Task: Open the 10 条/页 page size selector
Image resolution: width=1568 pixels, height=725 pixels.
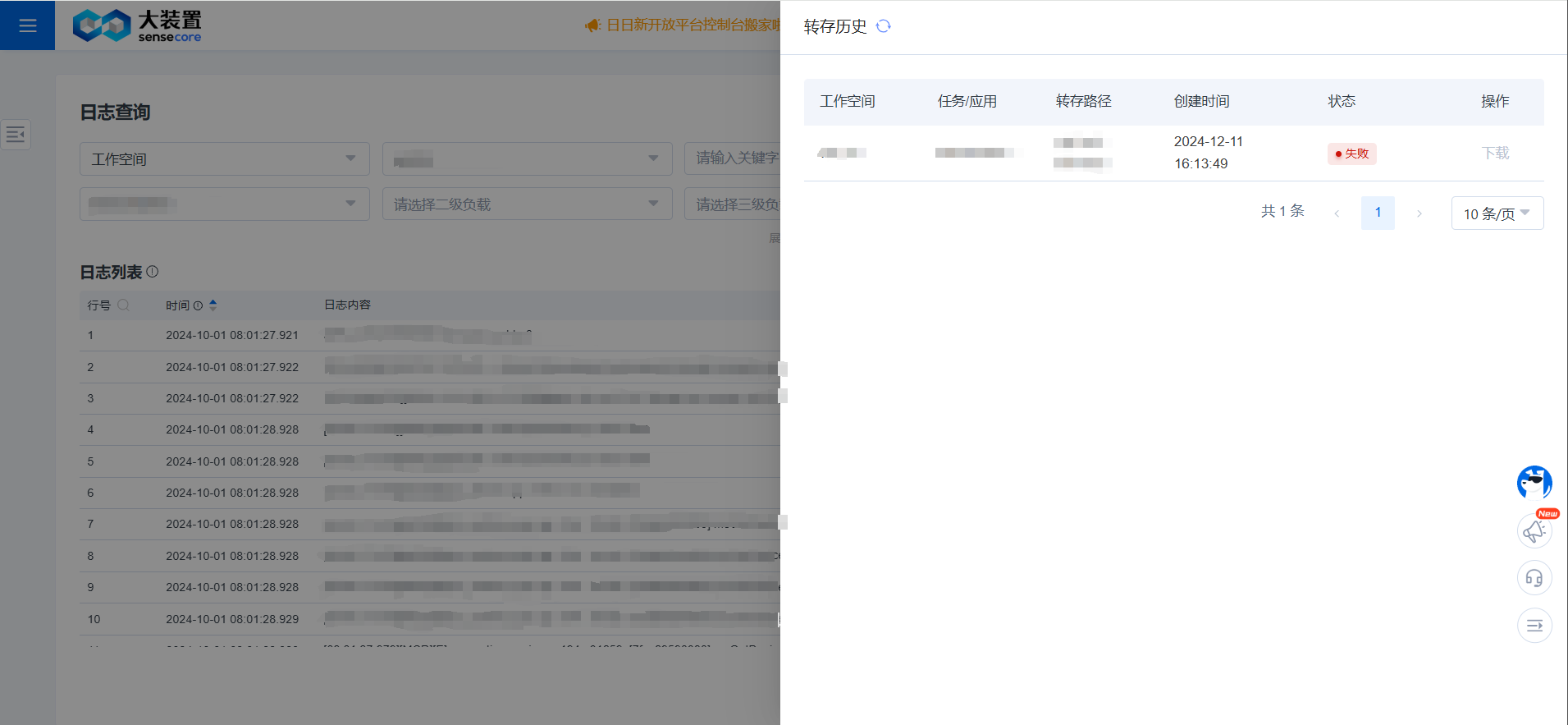Action: click(1497, 213)
